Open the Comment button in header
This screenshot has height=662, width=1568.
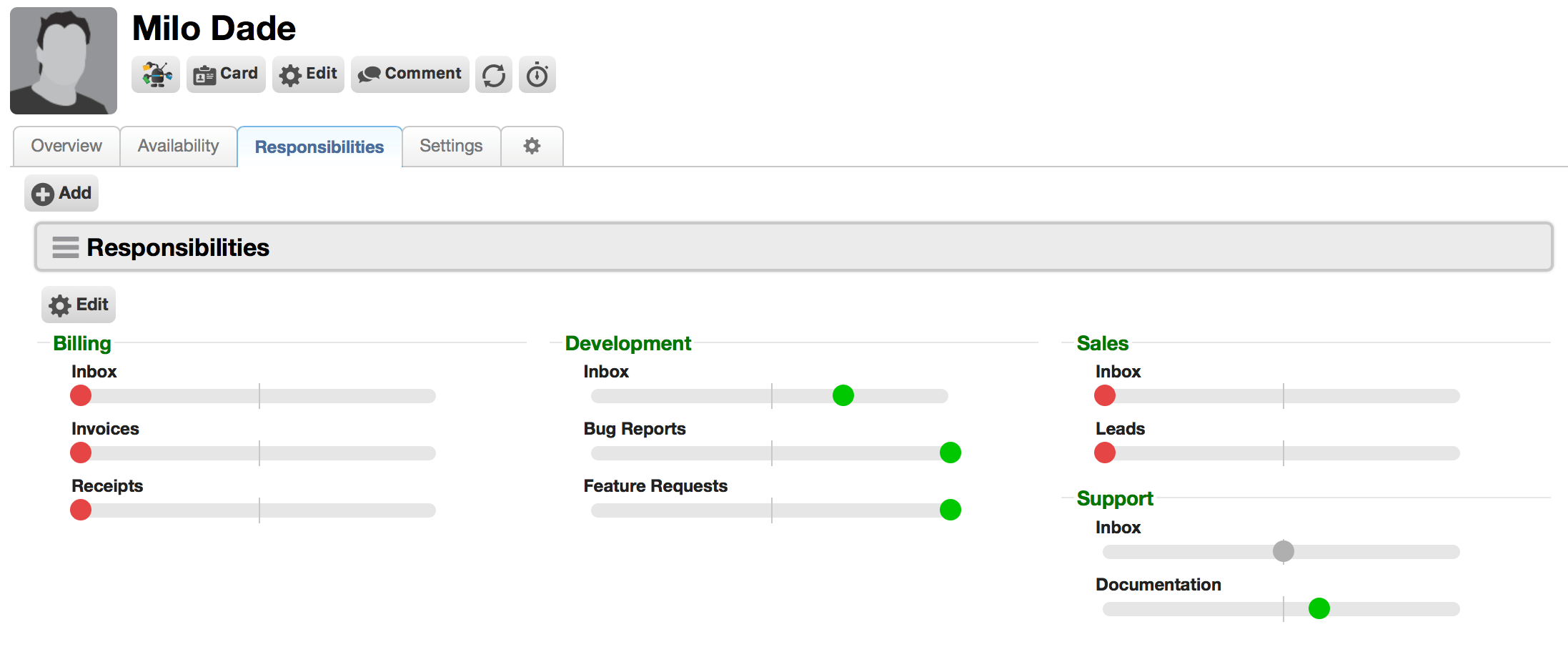(410, 74)
